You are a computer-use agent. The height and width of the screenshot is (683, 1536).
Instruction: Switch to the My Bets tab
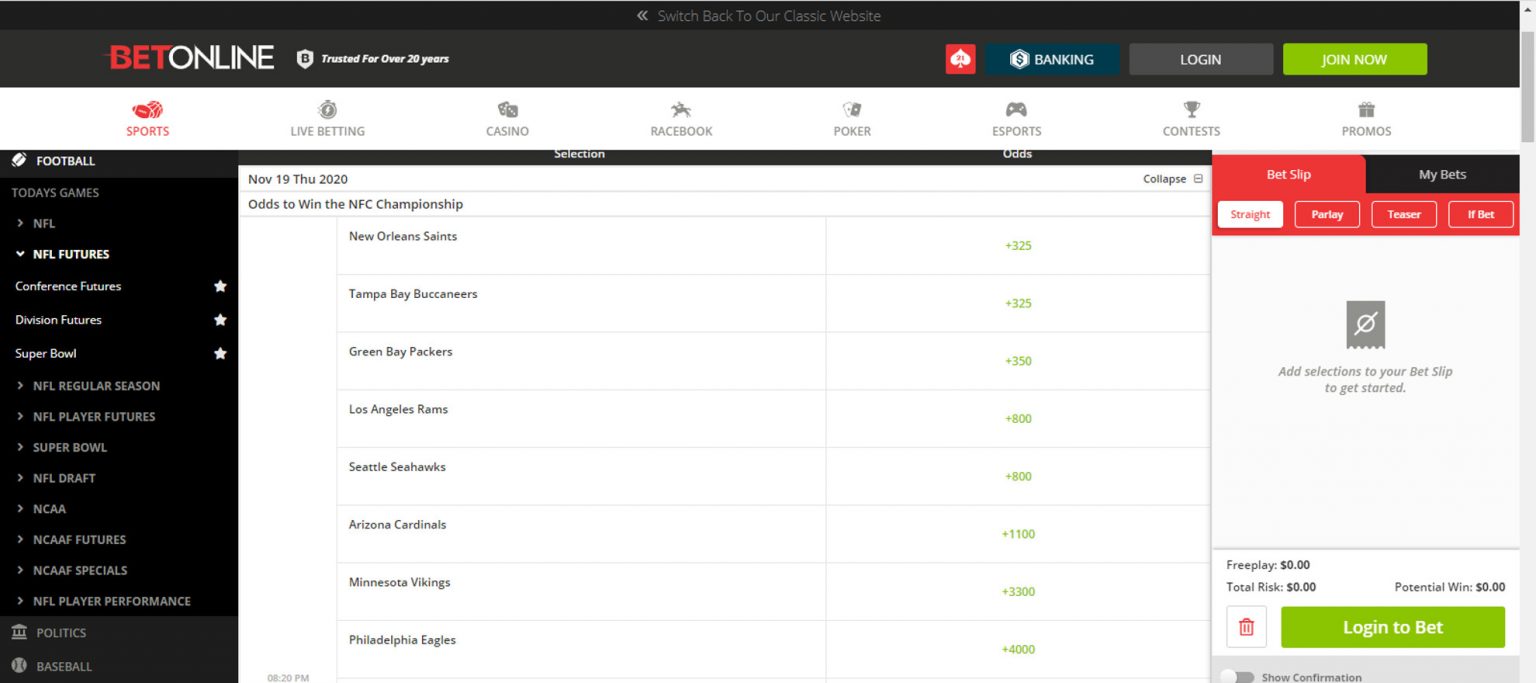(1442, 174)
